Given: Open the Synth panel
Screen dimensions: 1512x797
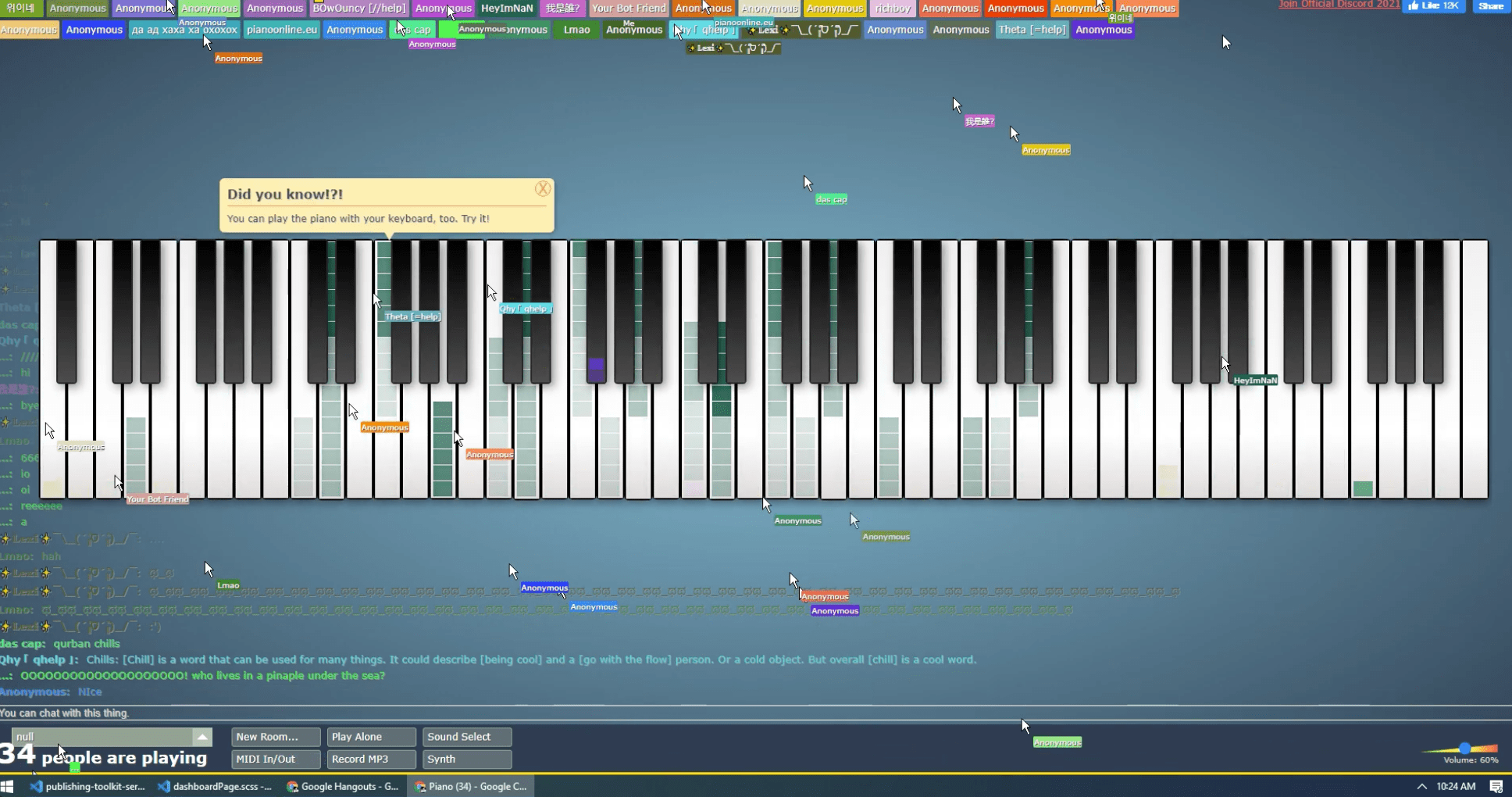Looking at the screenshot, I should (x=466, y=759).
